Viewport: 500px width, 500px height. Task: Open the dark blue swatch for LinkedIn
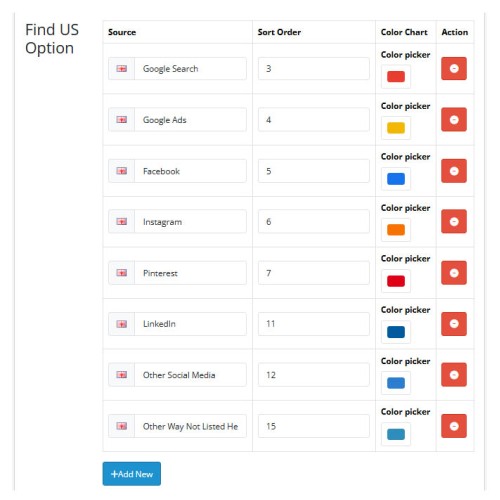[x=396, y=332]
